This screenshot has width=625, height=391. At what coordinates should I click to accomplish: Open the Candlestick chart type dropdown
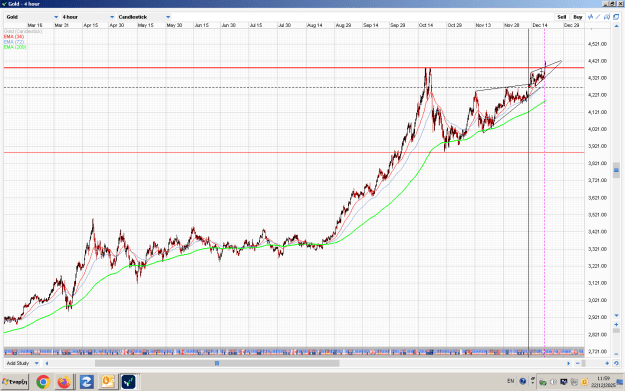pos(144,17)
